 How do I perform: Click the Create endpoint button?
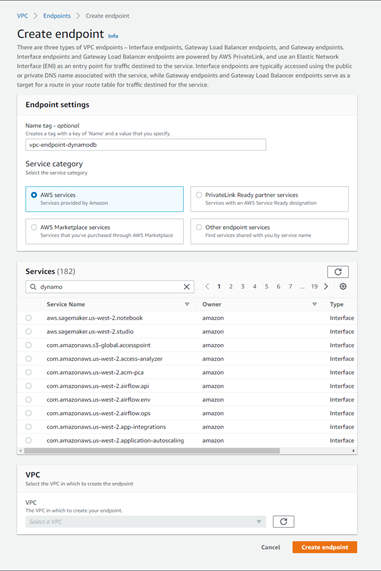[x=325, y=547]
